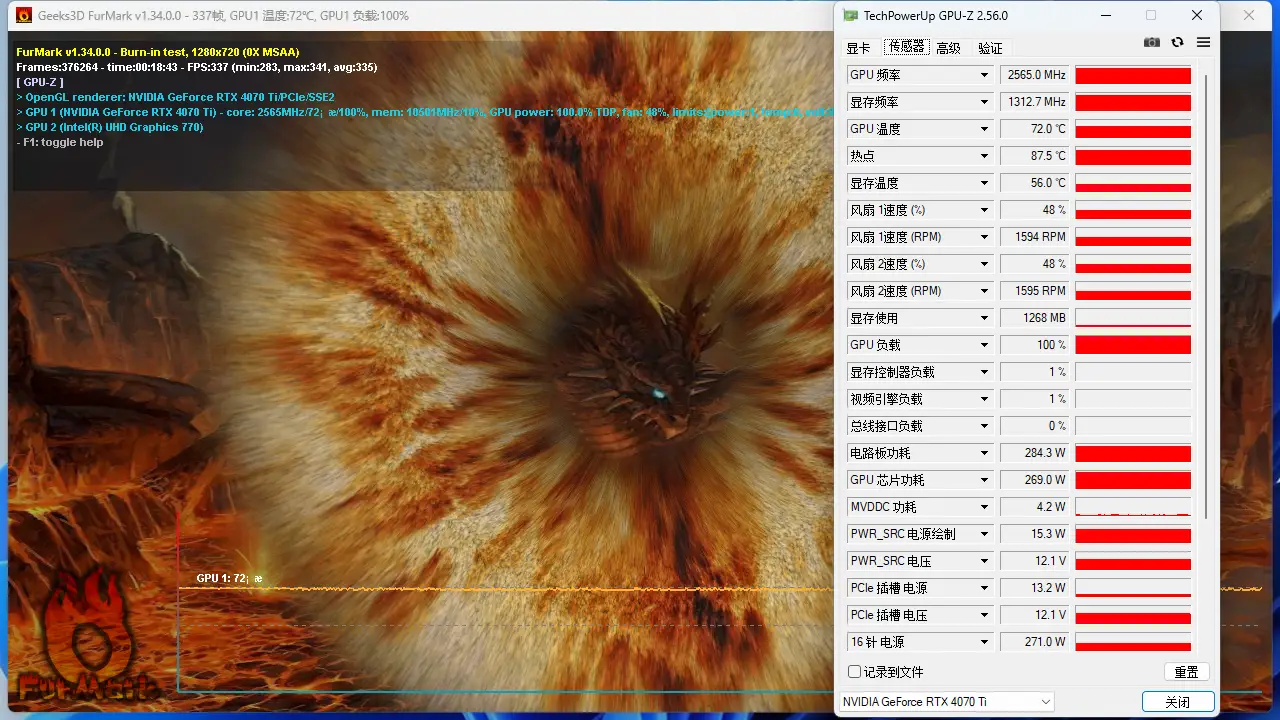
Task: Enable the 记录到文件 checkbox
Action: 854,672
